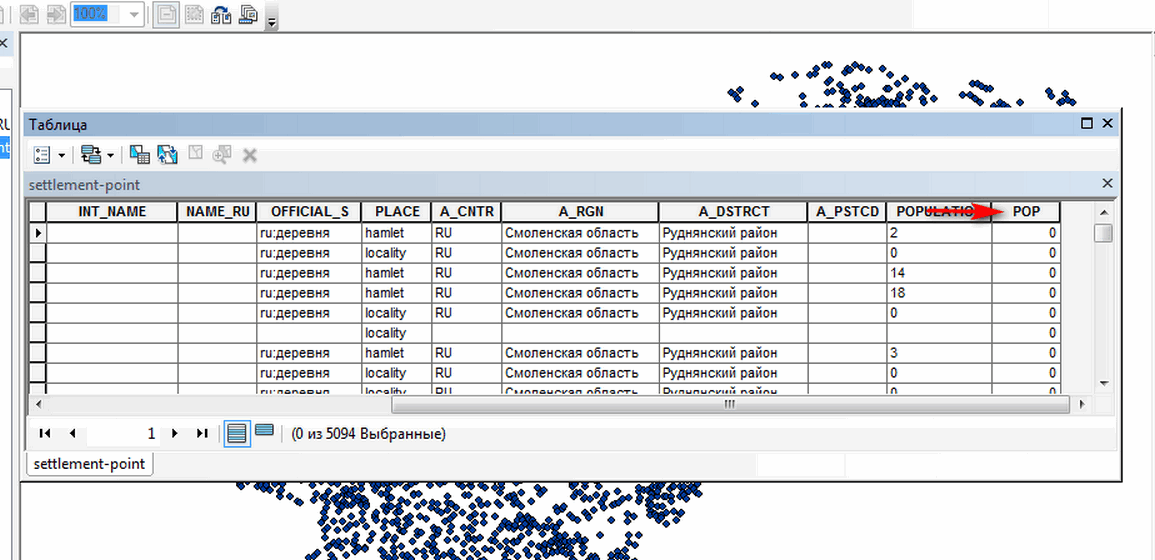The width and height of the screenshot is (1155, 560).
Task: Select the first row via its selector
Action: point(38,233)
